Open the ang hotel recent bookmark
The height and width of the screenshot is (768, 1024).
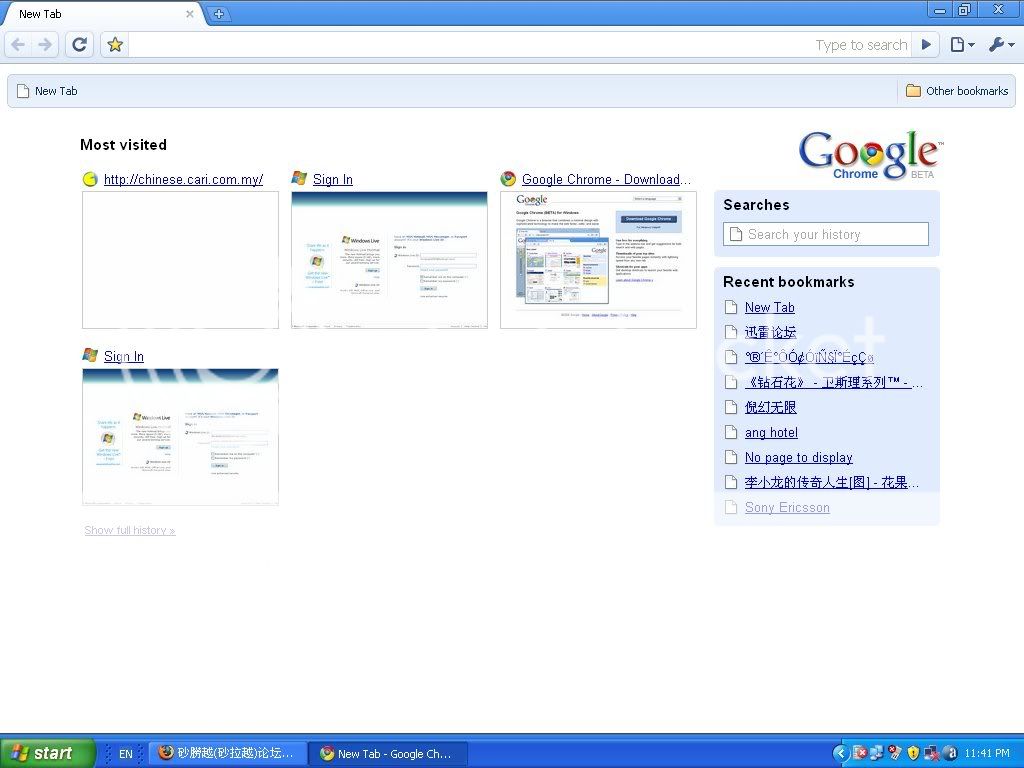pyautogui.click(x=771, y=432)
